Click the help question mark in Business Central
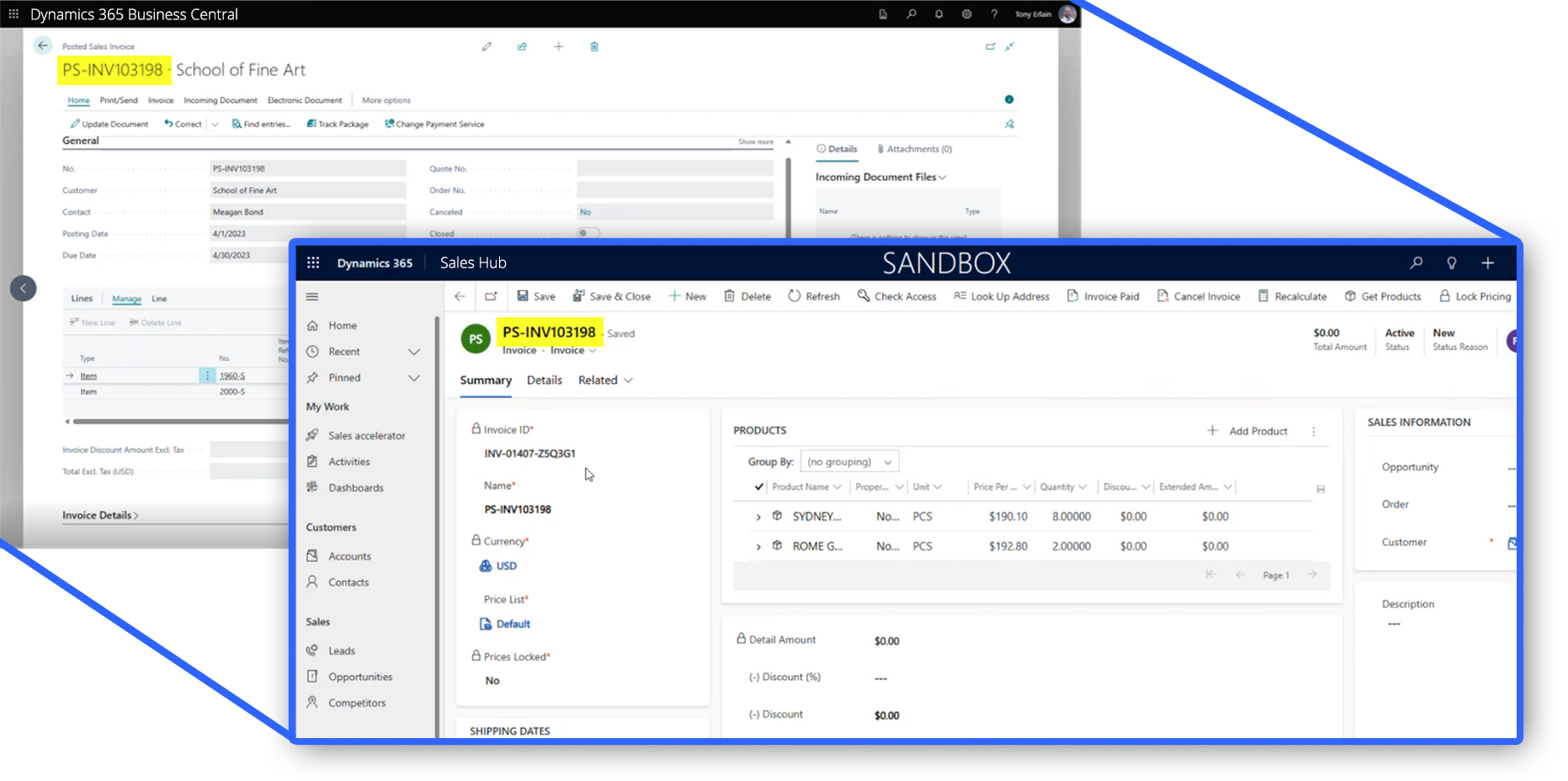The image size is (1568, 781). click(x=994, y=13)
